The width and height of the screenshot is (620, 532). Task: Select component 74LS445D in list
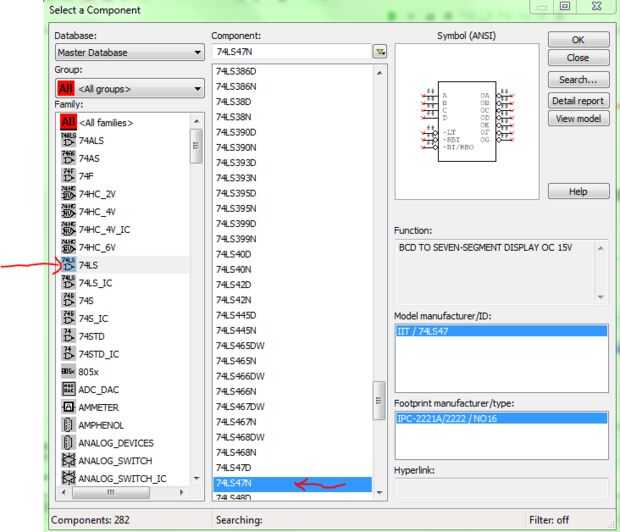(236, 315)
